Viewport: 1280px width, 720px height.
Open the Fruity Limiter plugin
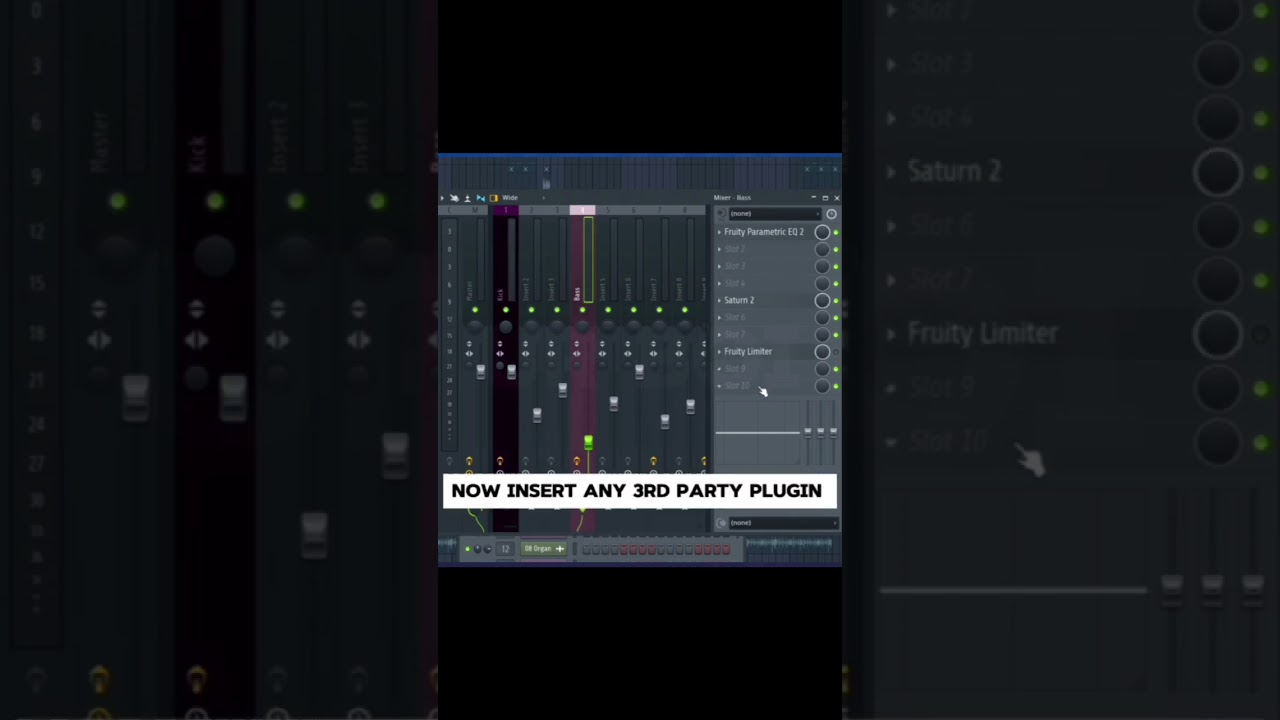tap(748, 352)
